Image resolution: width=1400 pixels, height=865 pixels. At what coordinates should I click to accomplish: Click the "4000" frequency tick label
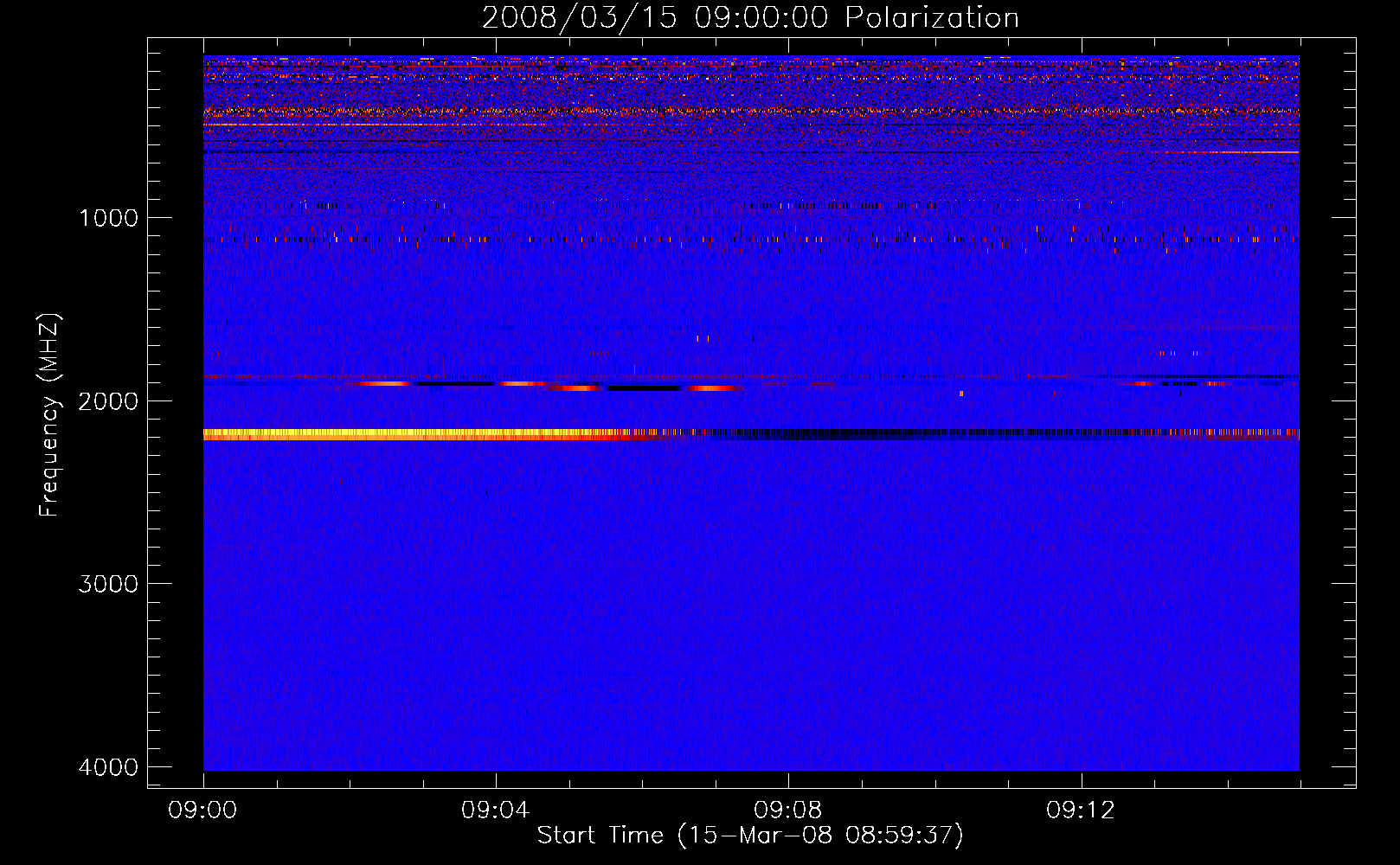point(108,767)
